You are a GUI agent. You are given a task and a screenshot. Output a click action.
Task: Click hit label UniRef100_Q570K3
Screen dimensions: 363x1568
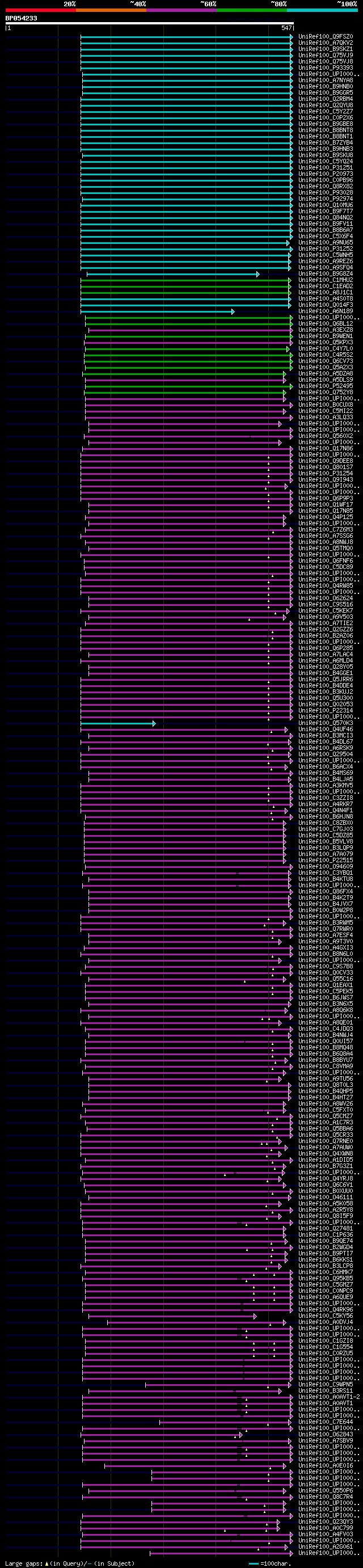[325, 723]
